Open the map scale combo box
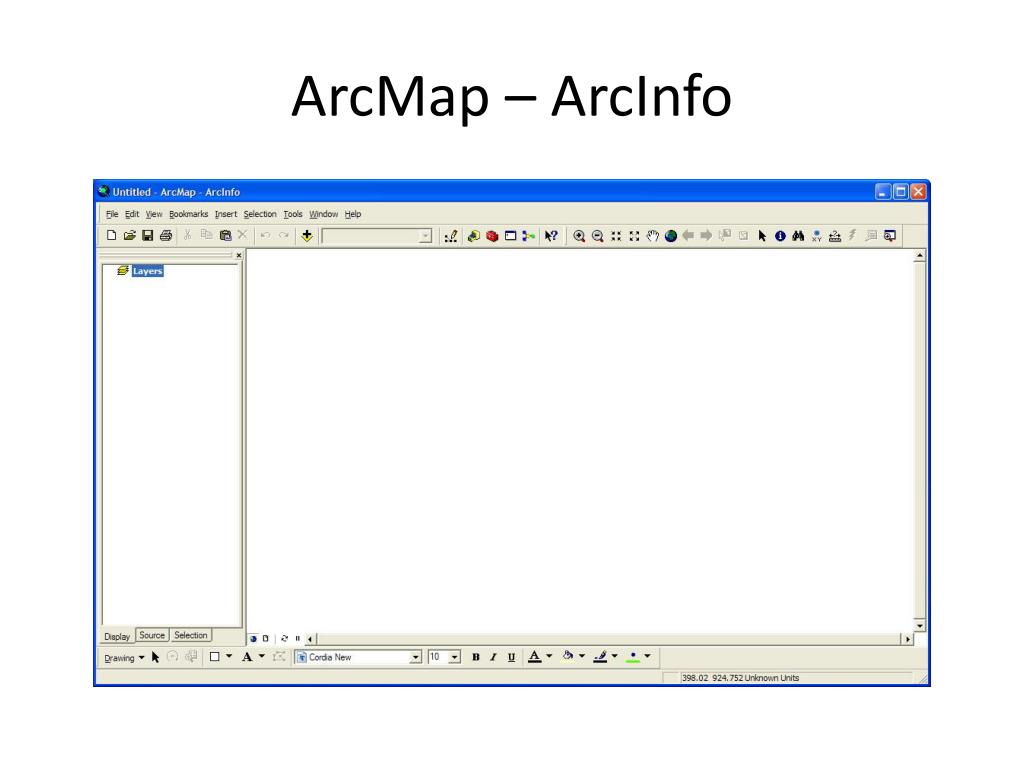Viewport: 1024px width, 768px height. pyautogui.click(x=377, y=236)
